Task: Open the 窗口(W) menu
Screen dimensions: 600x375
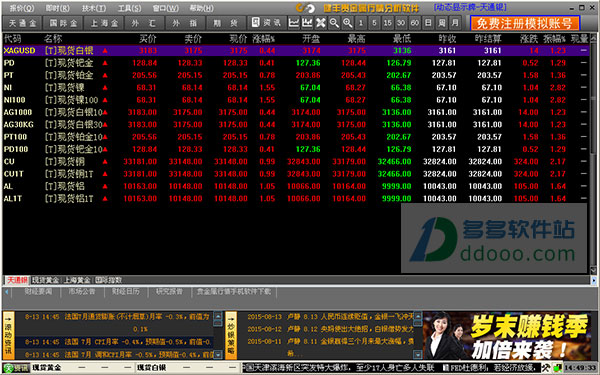Action: [x=166, y=8]
